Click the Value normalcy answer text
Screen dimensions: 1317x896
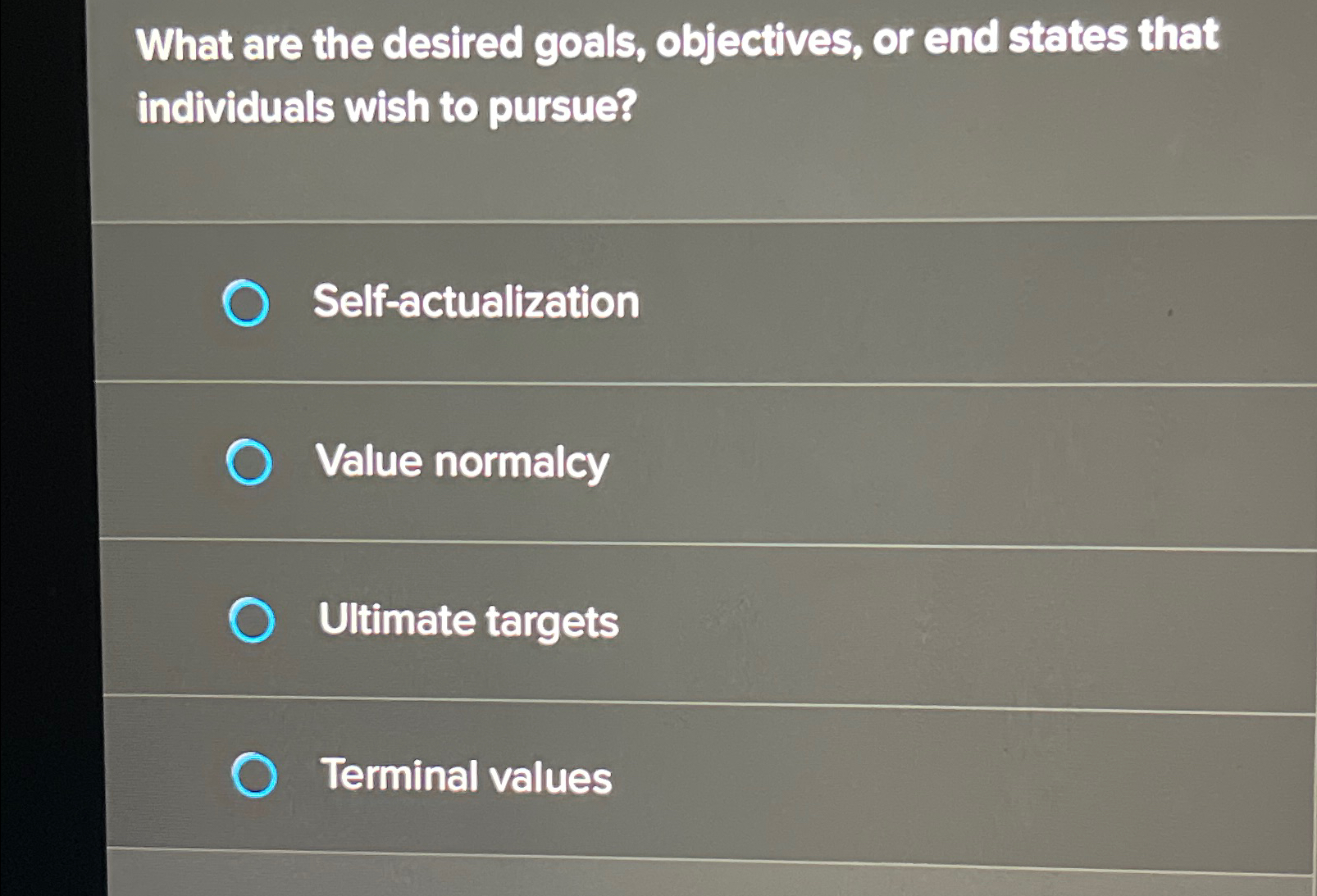(x=463, y=462)
